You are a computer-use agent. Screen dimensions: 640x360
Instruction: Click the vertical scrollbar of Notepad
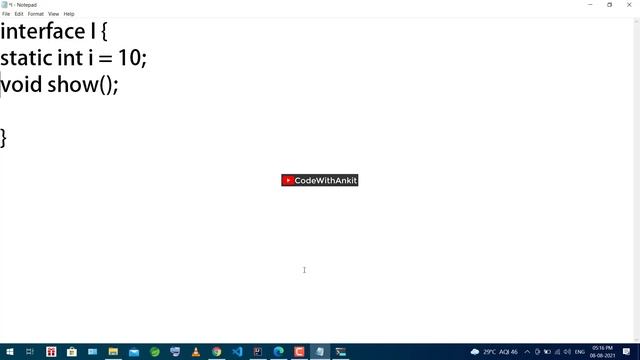pyautogui.click(x=636, y=180)
